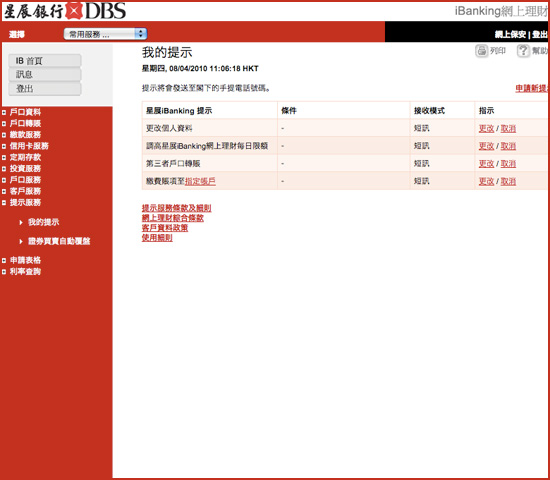Click 取消 link for 第三者戶口轉賬 row
Viewport: 550px width, 480px height.
pos(508,164)
